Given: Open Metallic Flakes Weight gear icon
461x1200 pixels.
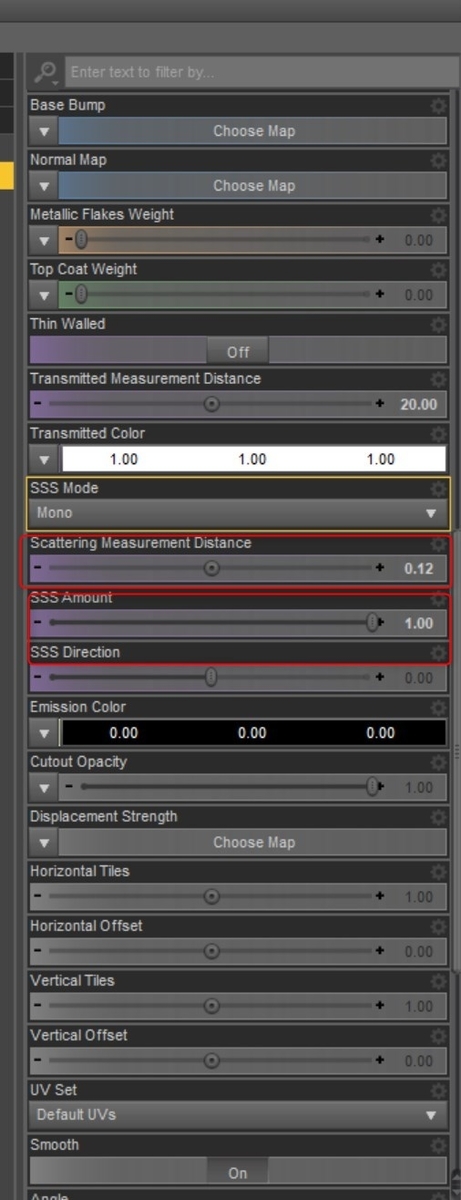Looking at the screenshot, I should [438, 216].
